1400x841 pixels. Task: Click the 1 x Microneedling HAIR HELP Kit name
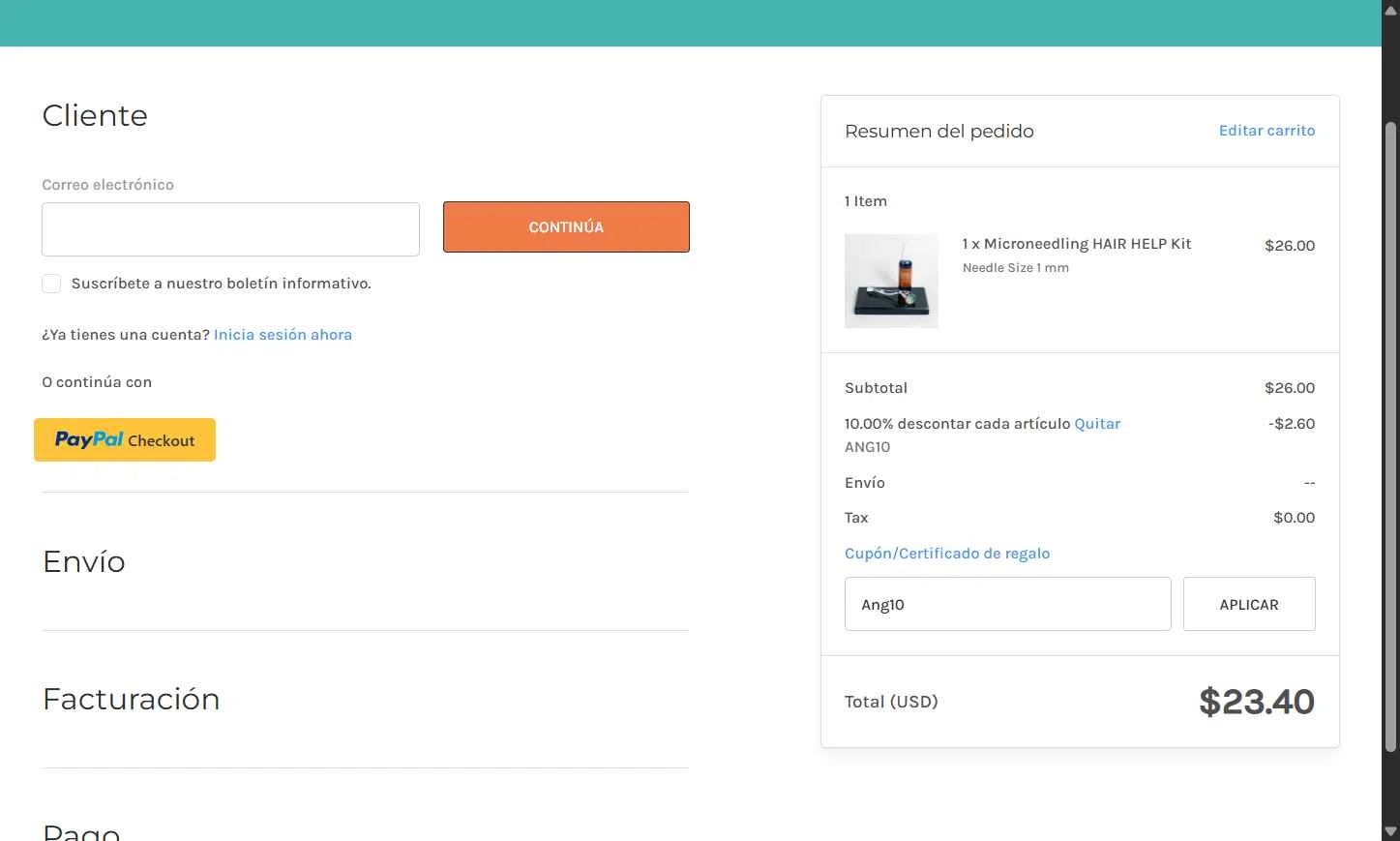click(1077, 244)
